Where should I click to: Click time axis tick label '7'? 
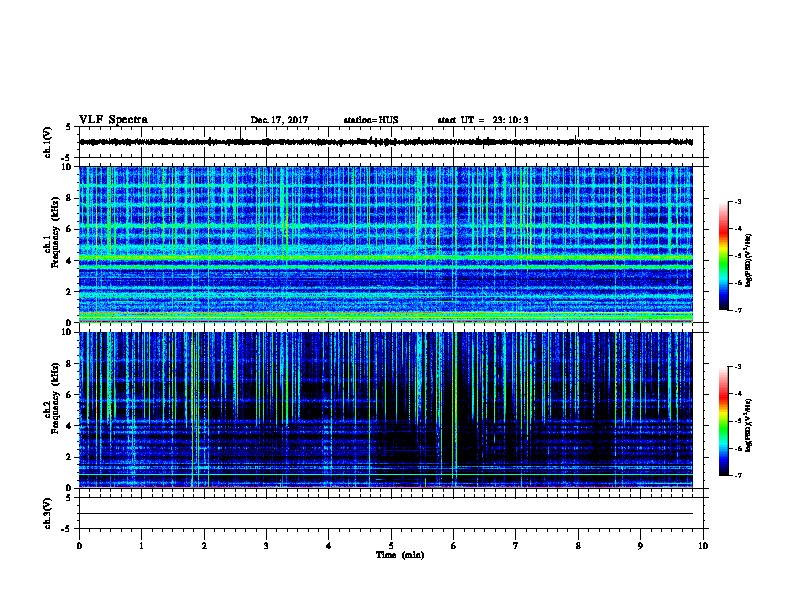(x=516, y=546)
